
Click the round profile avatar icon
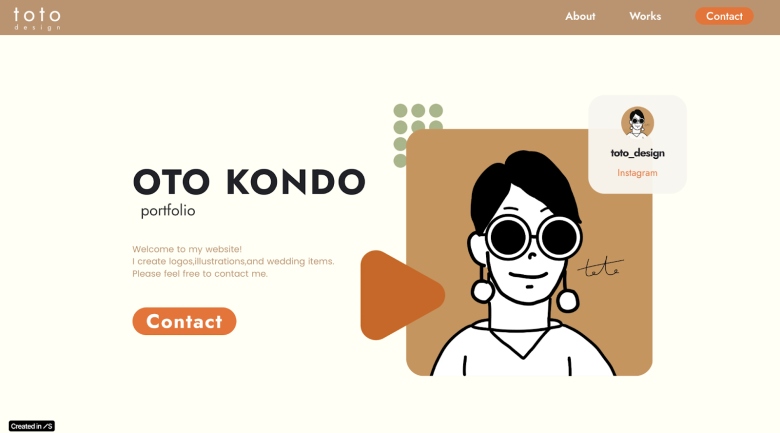point(637,122)
